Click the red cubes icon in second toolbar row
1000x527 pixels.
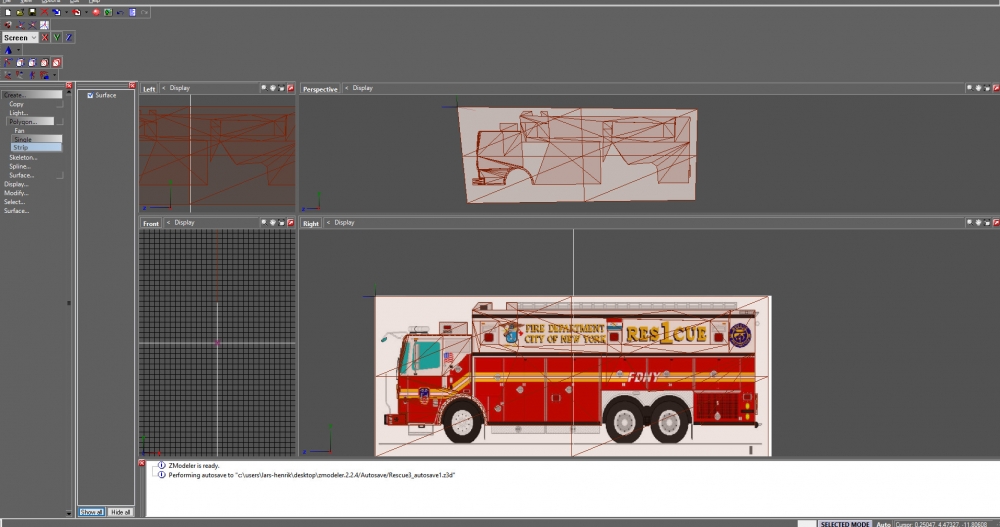point(8,25)
